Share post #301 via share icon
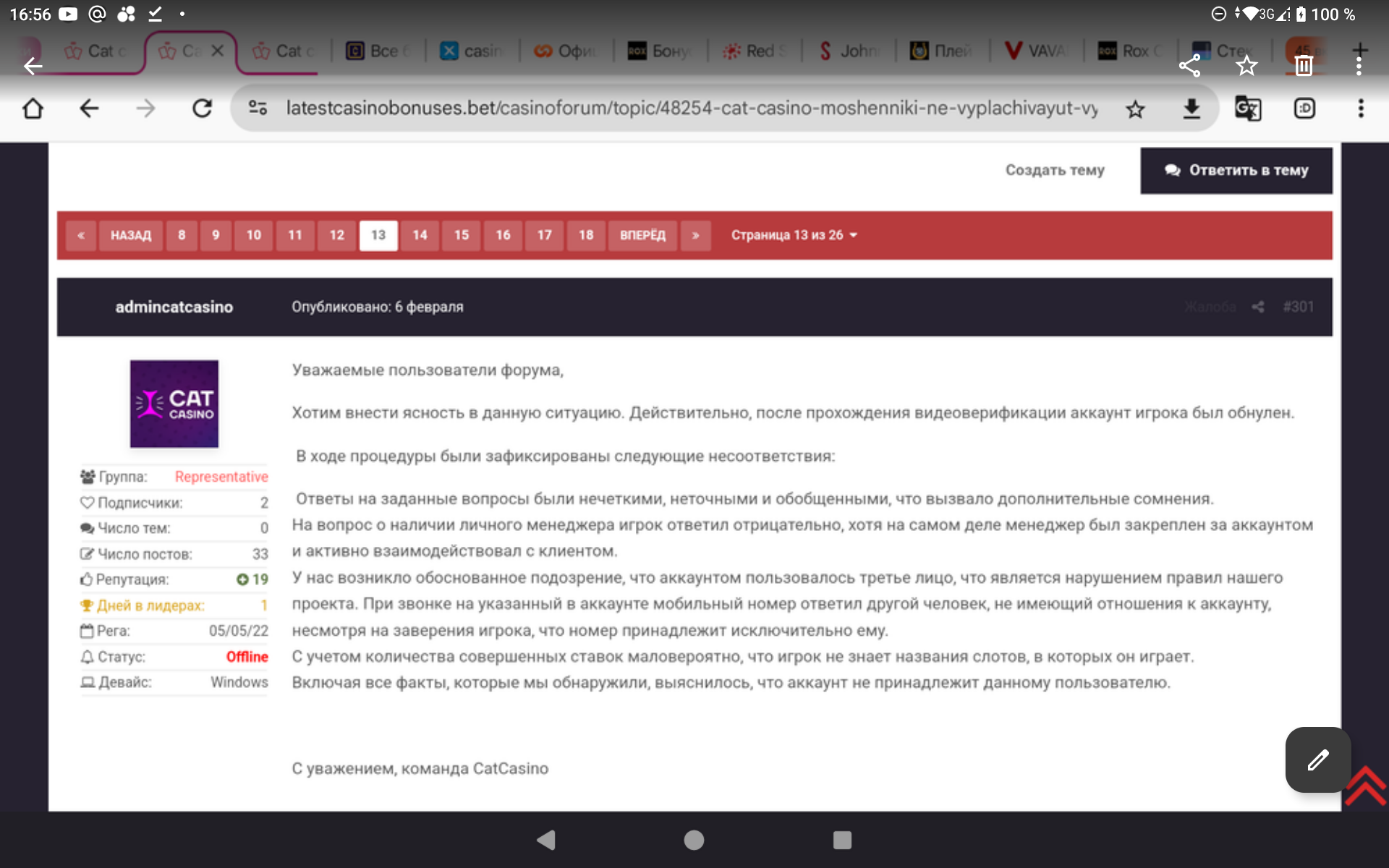Viewport: 1389px width, 868px height. 1258,307
